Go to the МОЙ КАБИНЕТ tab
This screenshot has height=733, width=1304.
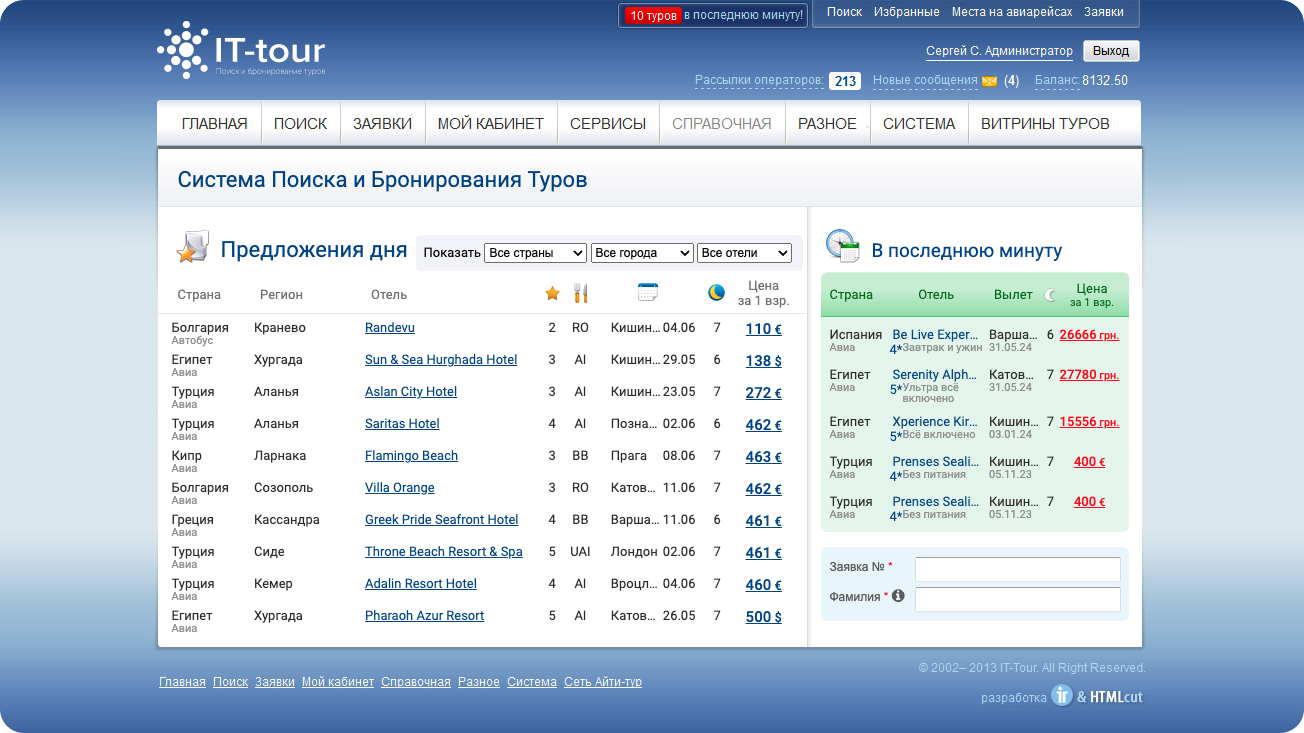coord(491,124)
